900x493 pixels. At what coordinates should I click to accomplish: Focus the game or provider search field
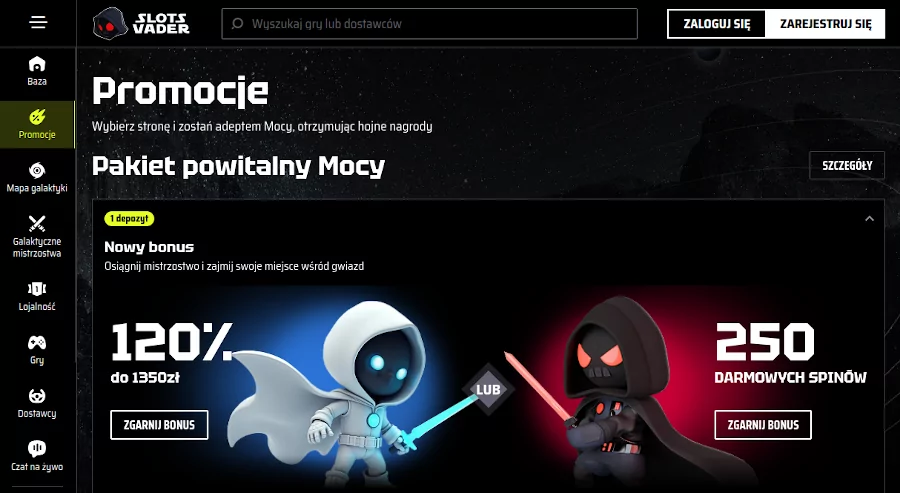click(429, 24)
